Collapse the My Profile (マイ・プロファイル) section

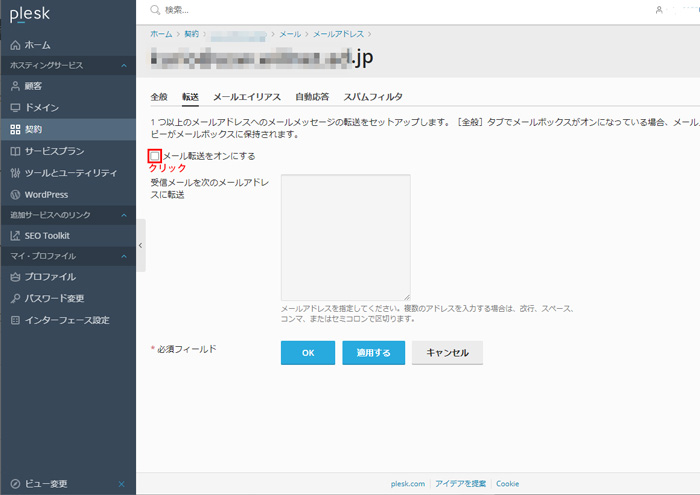coord(123,257)
